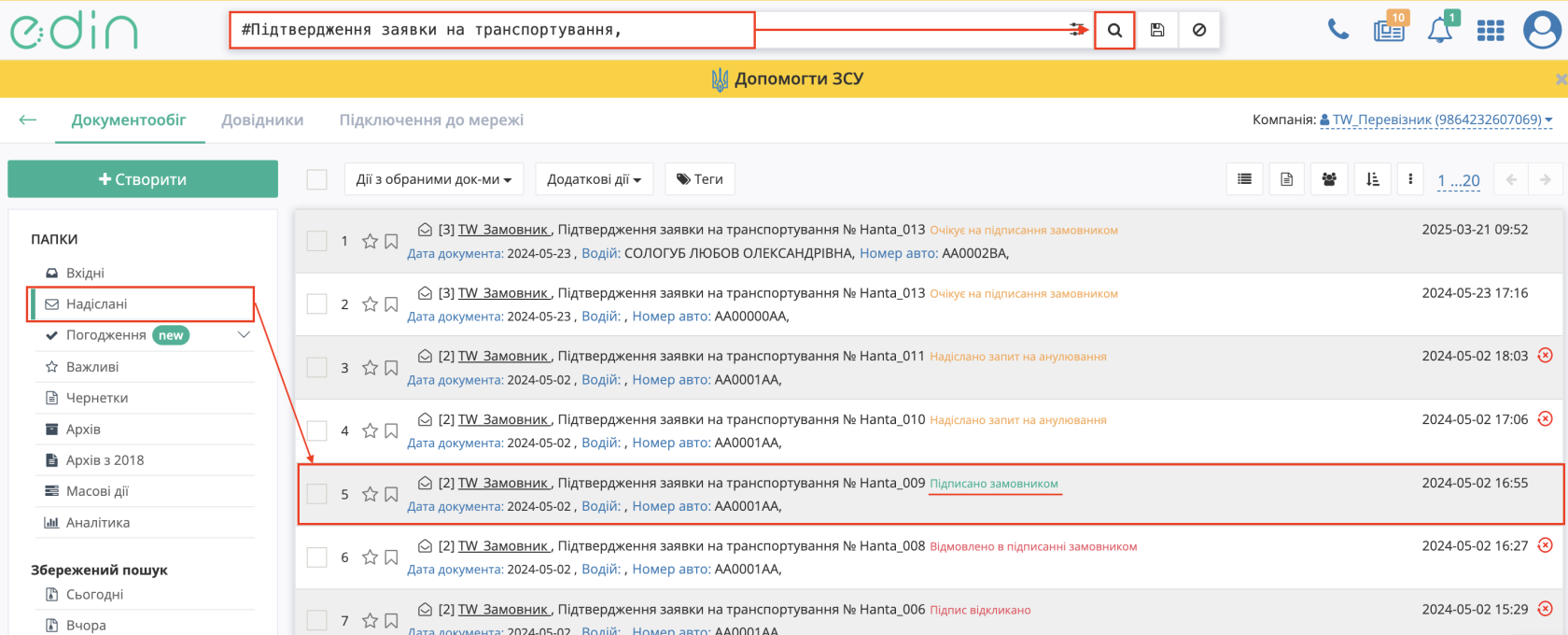The width and height of the screenshot is (1568, 635).
Task: Open the phone contact icon in the header
Action: pos(1338,30)
